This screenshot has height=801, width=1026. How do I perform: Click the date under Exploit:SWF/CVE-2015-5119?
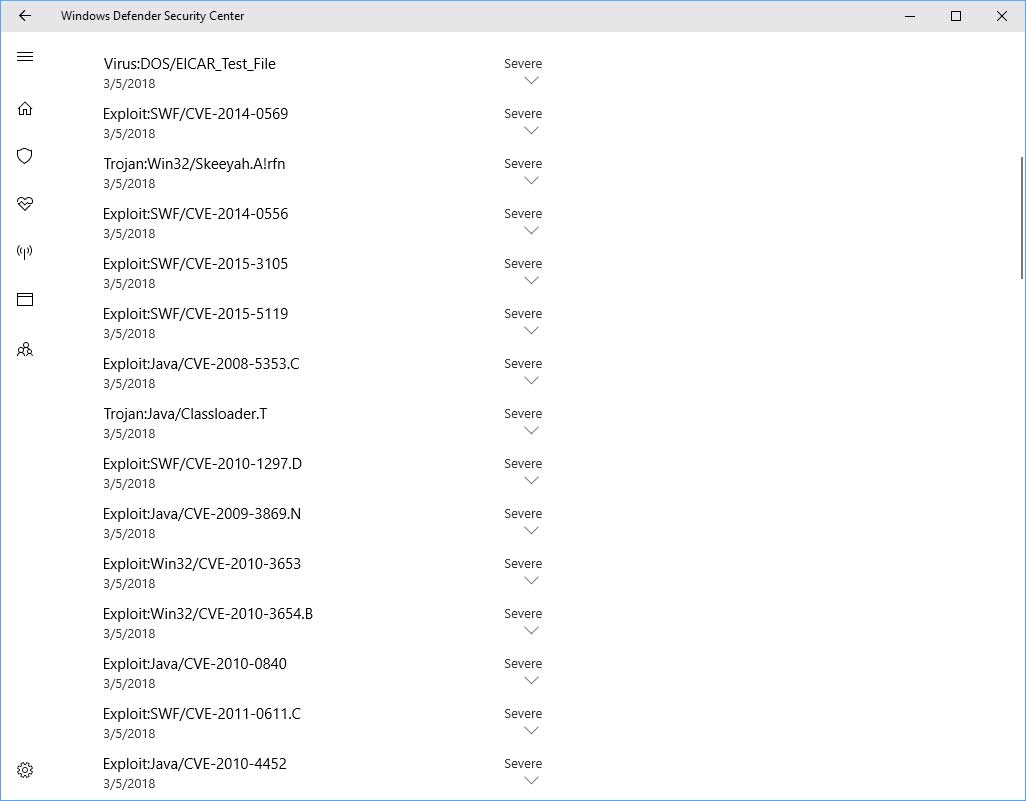tap(129, 334)
